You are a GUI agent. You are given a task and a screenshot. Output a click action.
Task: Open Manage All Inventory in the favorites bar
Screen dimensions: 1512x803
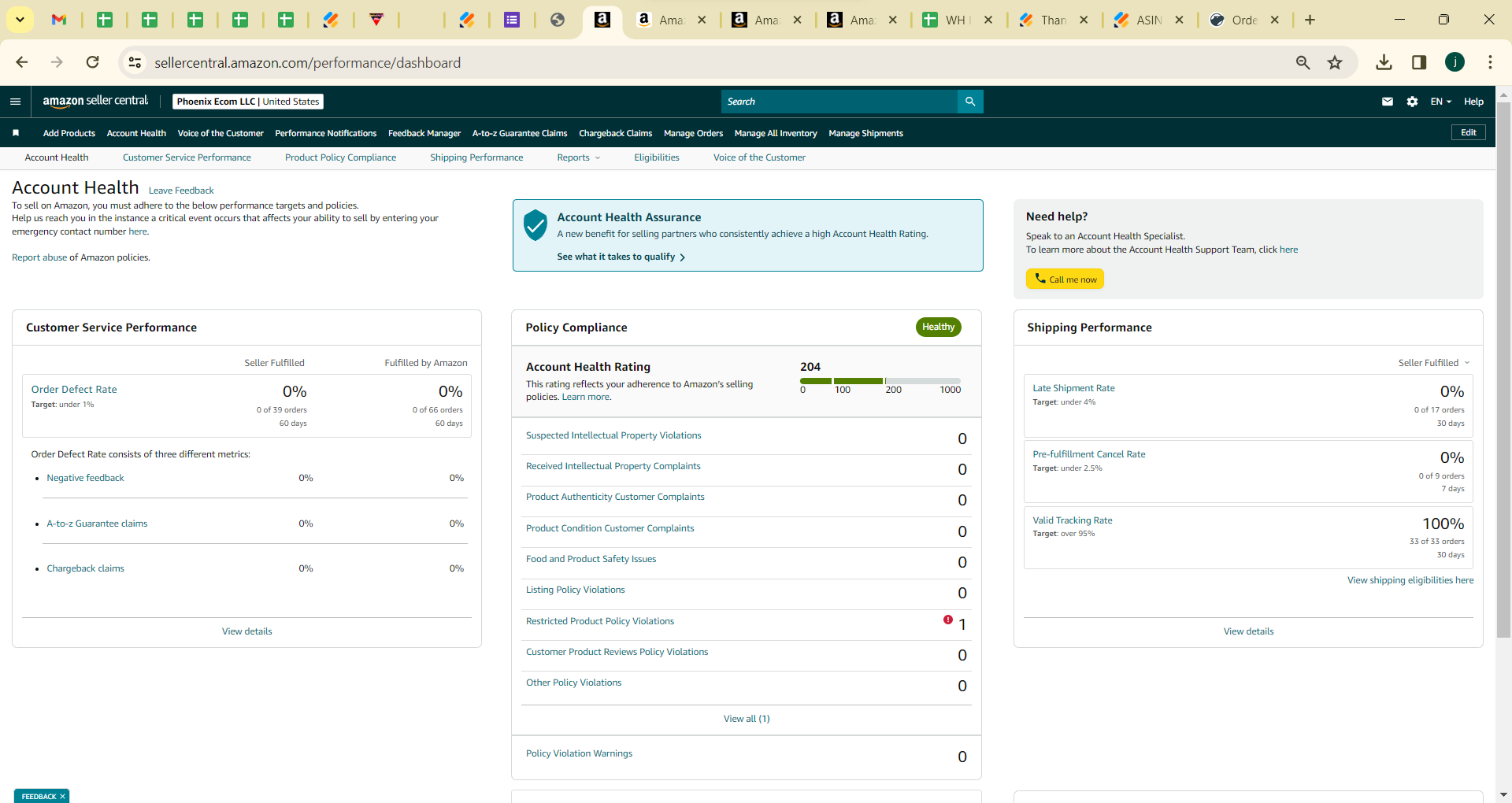(776, 133)
